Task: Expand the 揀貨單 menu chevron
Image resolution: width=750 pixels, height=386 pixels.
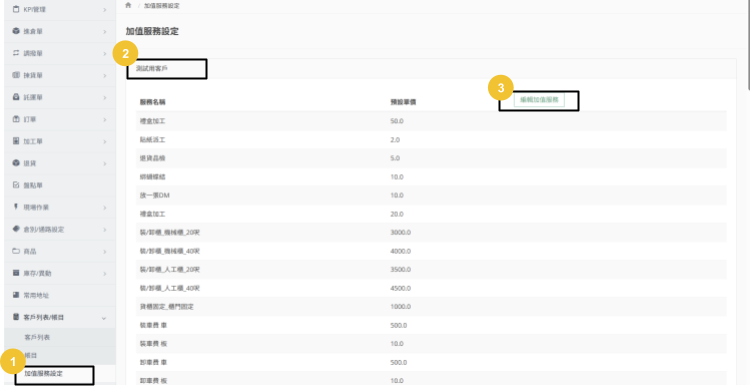Action: coord(104,76)
